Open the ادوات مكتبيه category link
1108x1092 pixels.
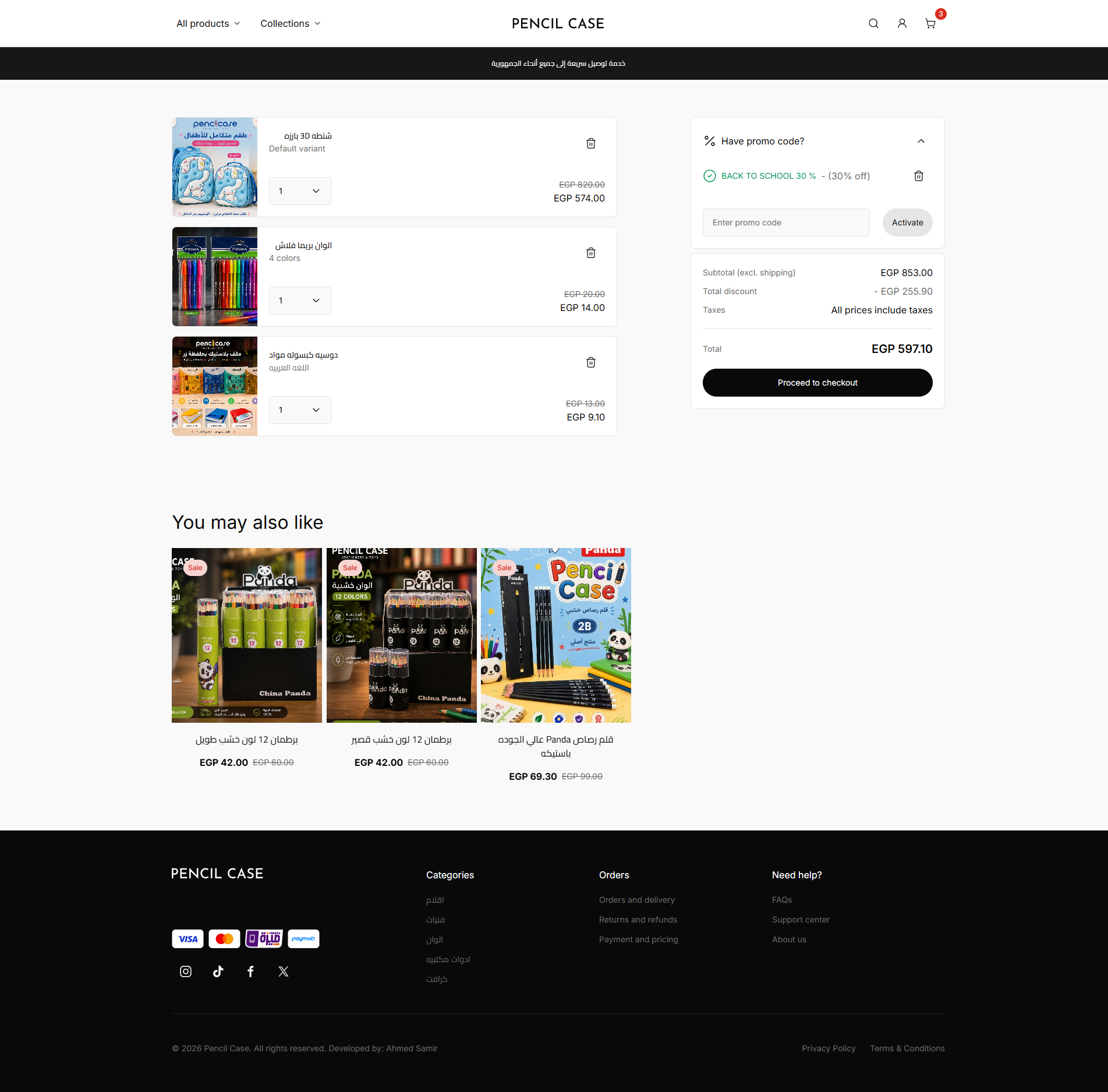point(448,959)
